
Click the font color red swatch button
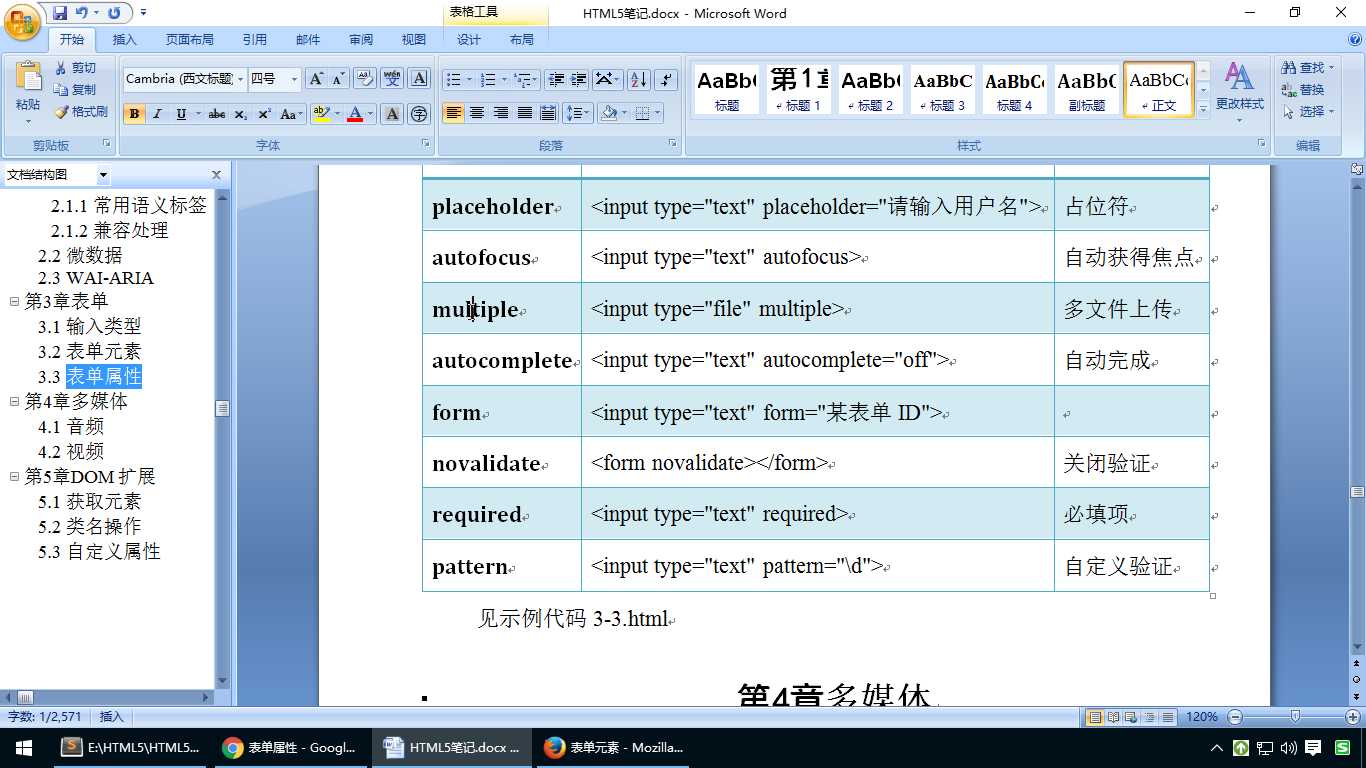point(354,114)
